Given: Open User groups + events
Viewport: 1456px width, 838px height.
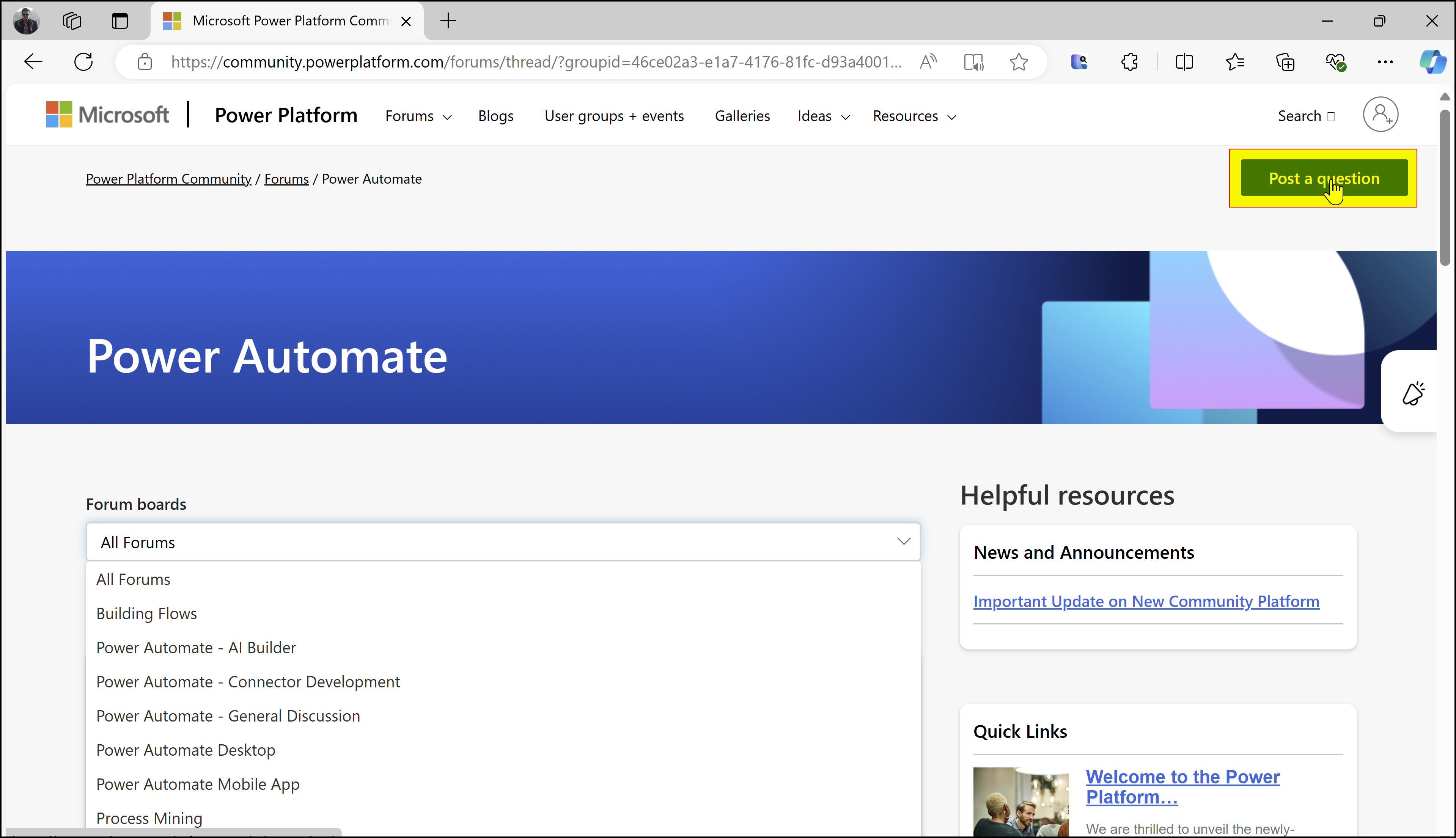Looking at the screenshot, I should tap(614, 116).
